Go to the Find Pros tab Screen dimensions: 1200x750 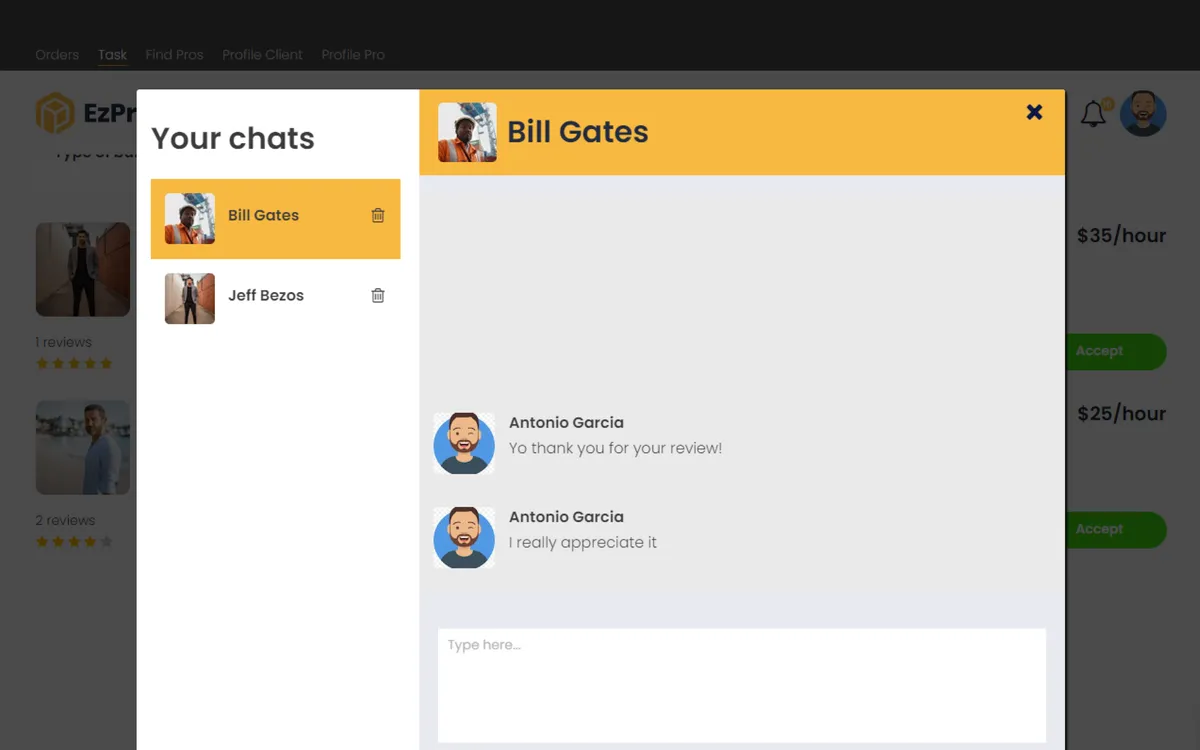174,55
